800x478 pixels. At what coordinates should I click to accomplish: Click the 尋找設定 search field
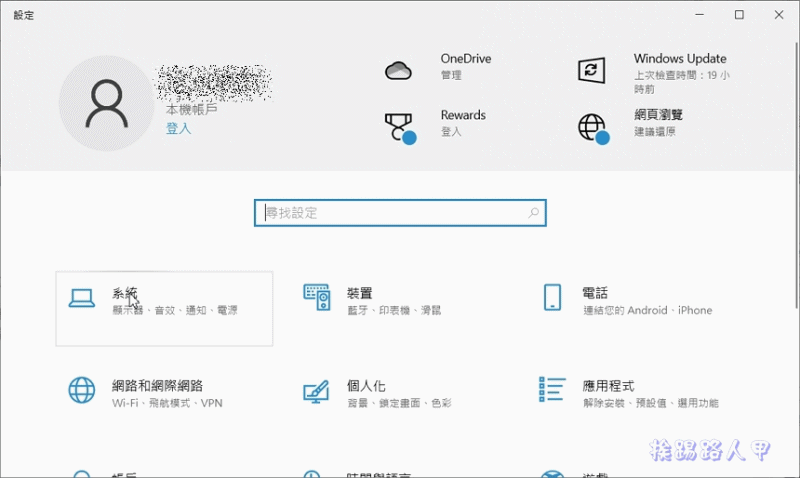point(400,213)
